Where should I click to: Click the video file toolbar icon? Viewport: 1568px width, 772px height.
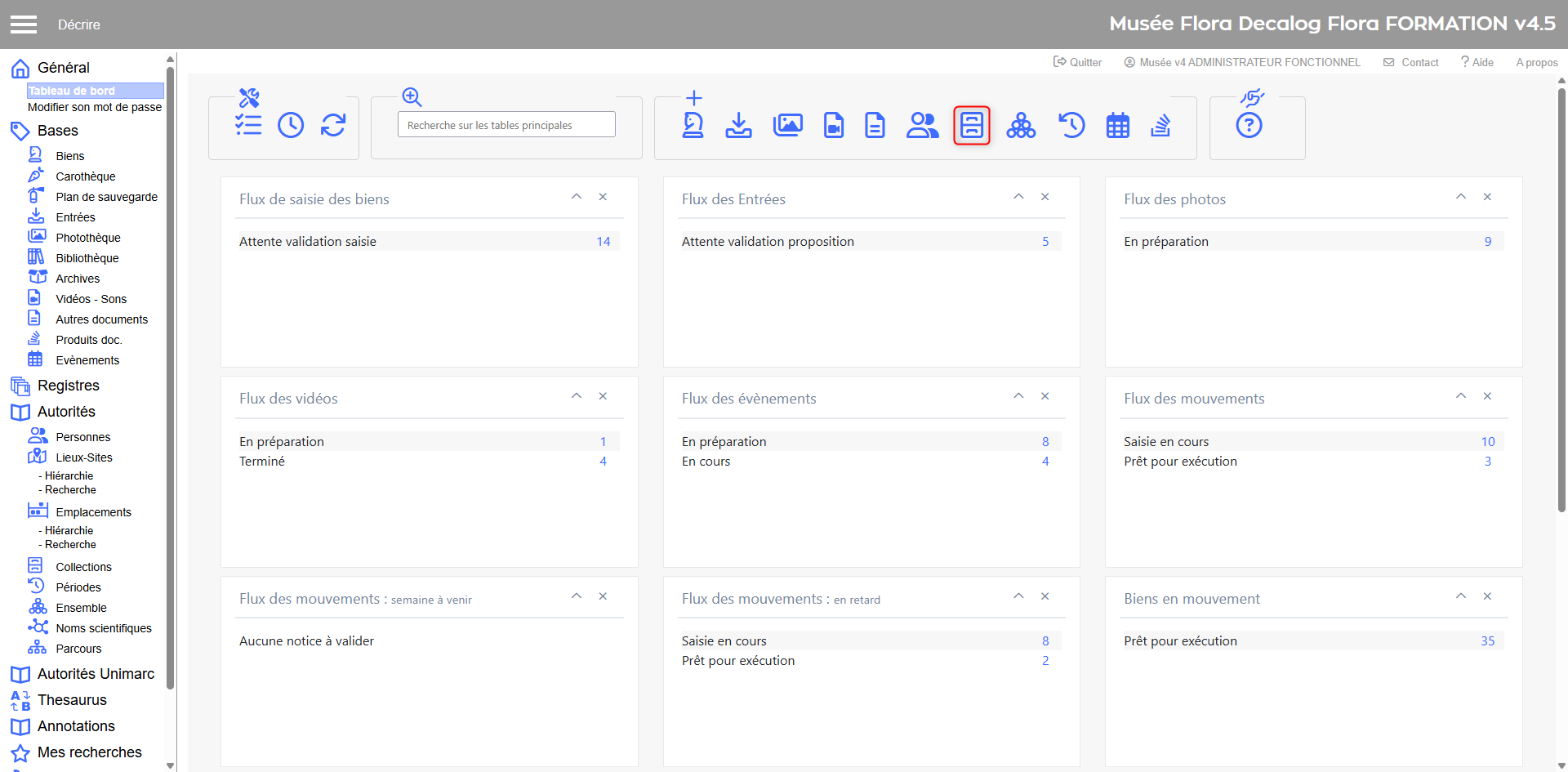pyautogui.click(x=834, y=125)
